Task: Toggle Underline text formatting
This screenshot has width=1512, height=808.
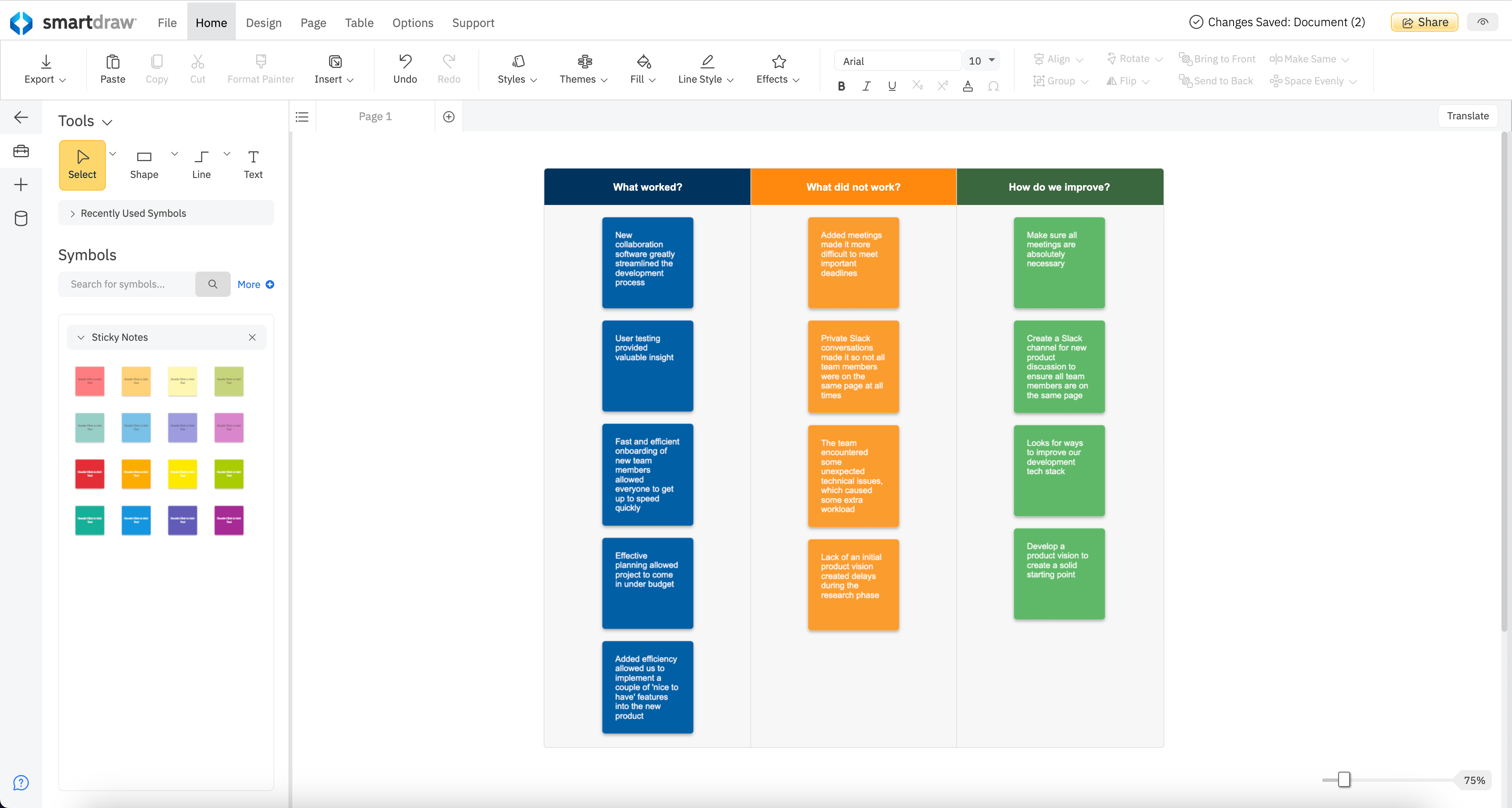Action: tap(891, 86)
